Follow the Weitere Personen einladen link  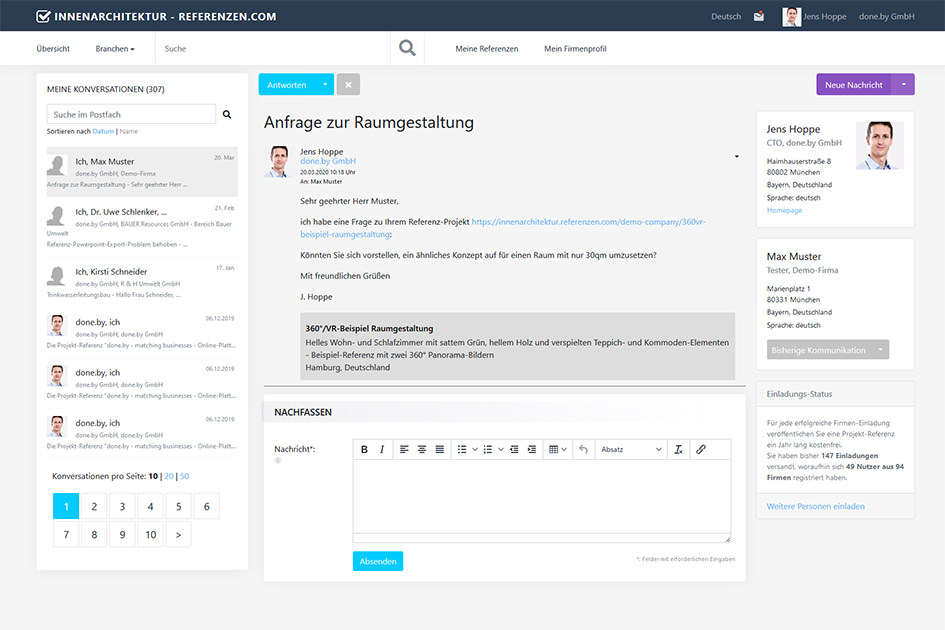tap(815, 507)
